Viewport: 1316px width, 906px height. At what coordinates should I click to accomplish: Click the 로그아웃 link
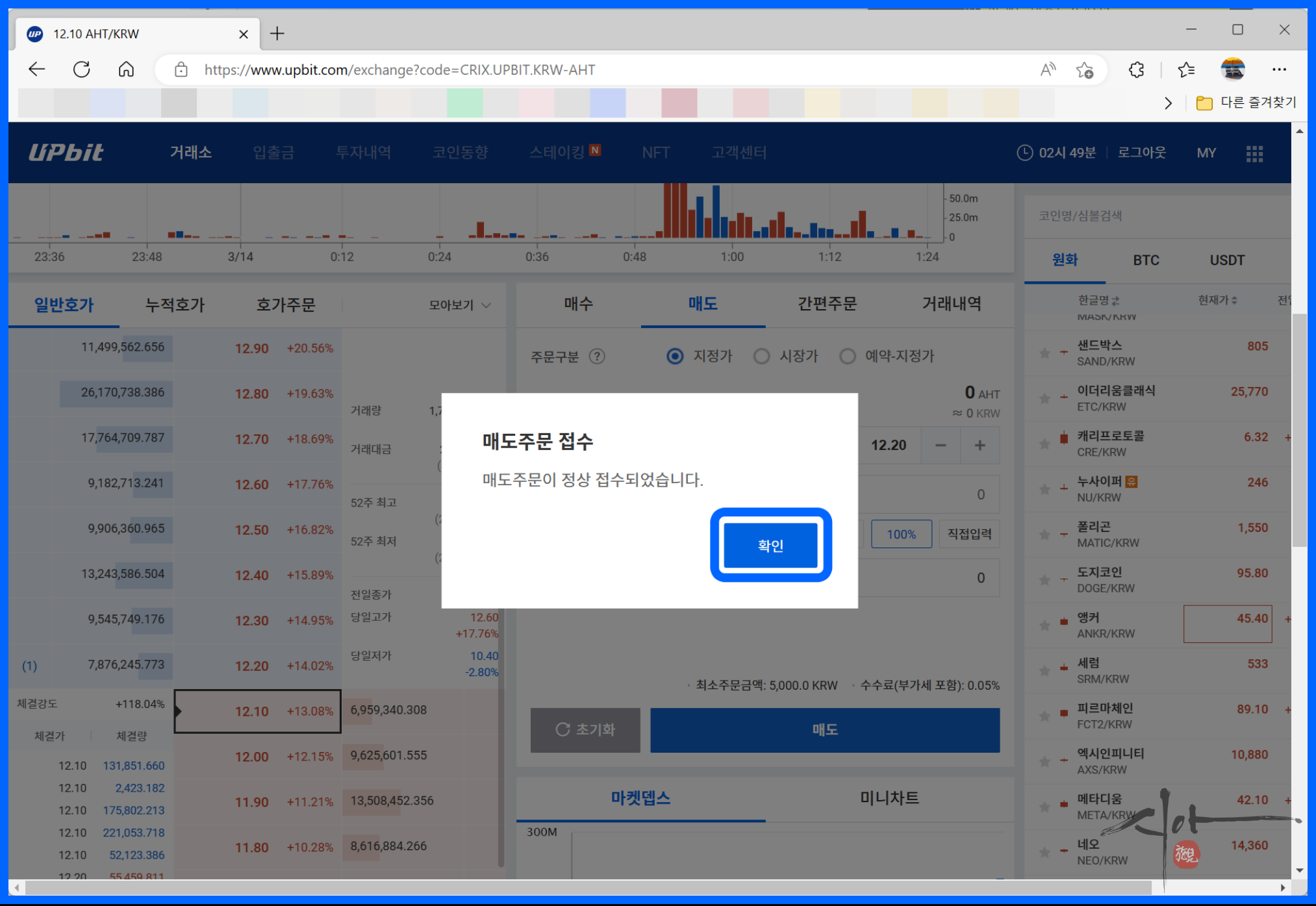(x=1141, y=153)
